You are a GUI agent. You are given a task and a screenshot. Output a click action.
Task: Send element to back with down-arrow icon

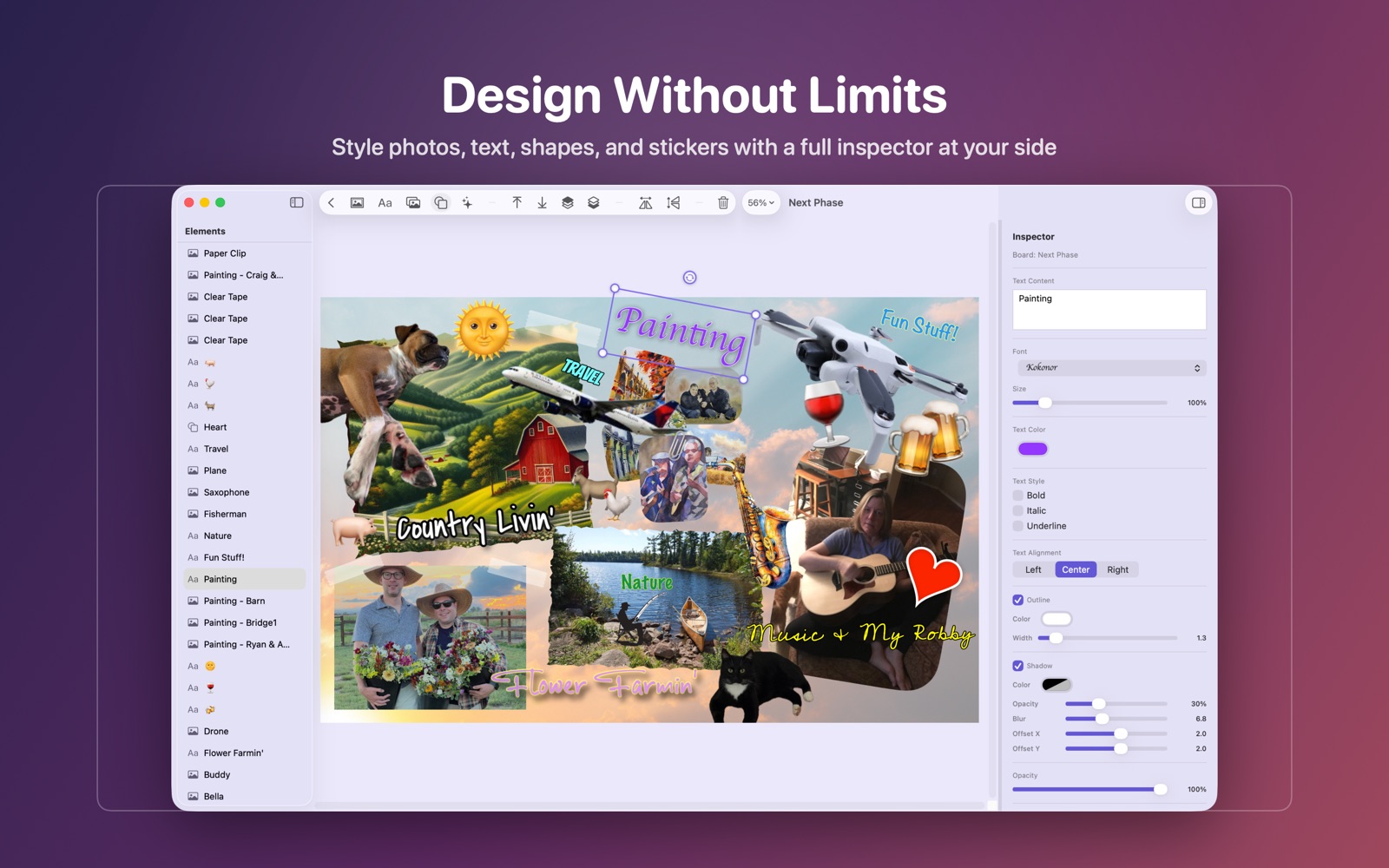pyautogui.click(x=542, y=203)
